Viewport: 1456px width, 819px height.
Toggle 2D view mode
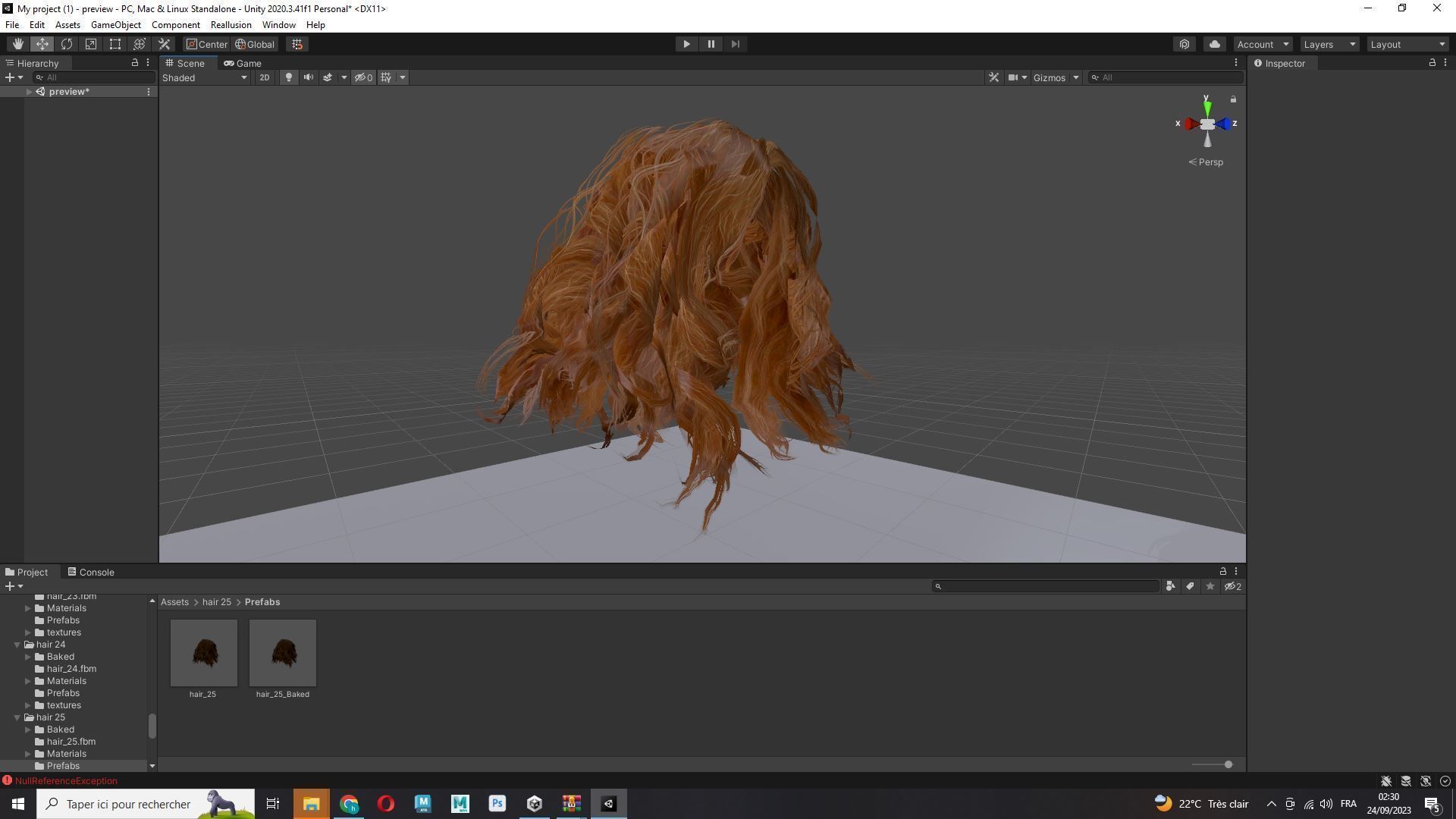click(x=265, y=77)
